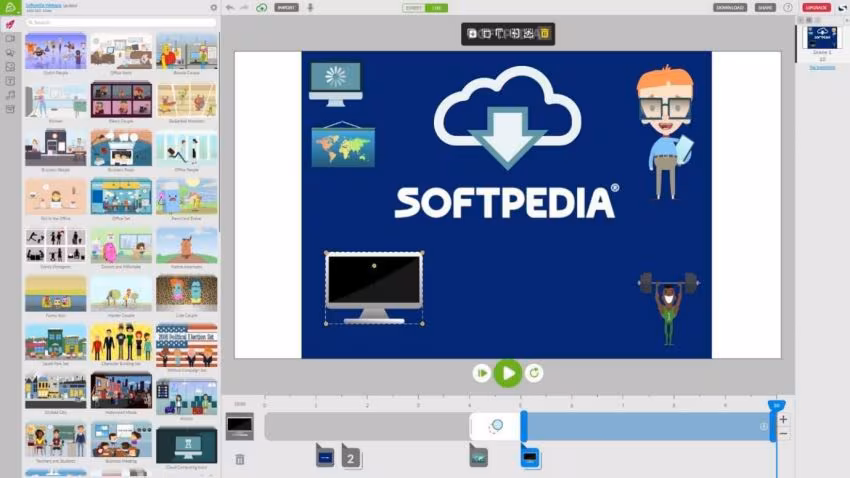Select the weightlifter character on canvas
Image resolution: width=850 pixels, height=478 pixels.
point(668,308)
